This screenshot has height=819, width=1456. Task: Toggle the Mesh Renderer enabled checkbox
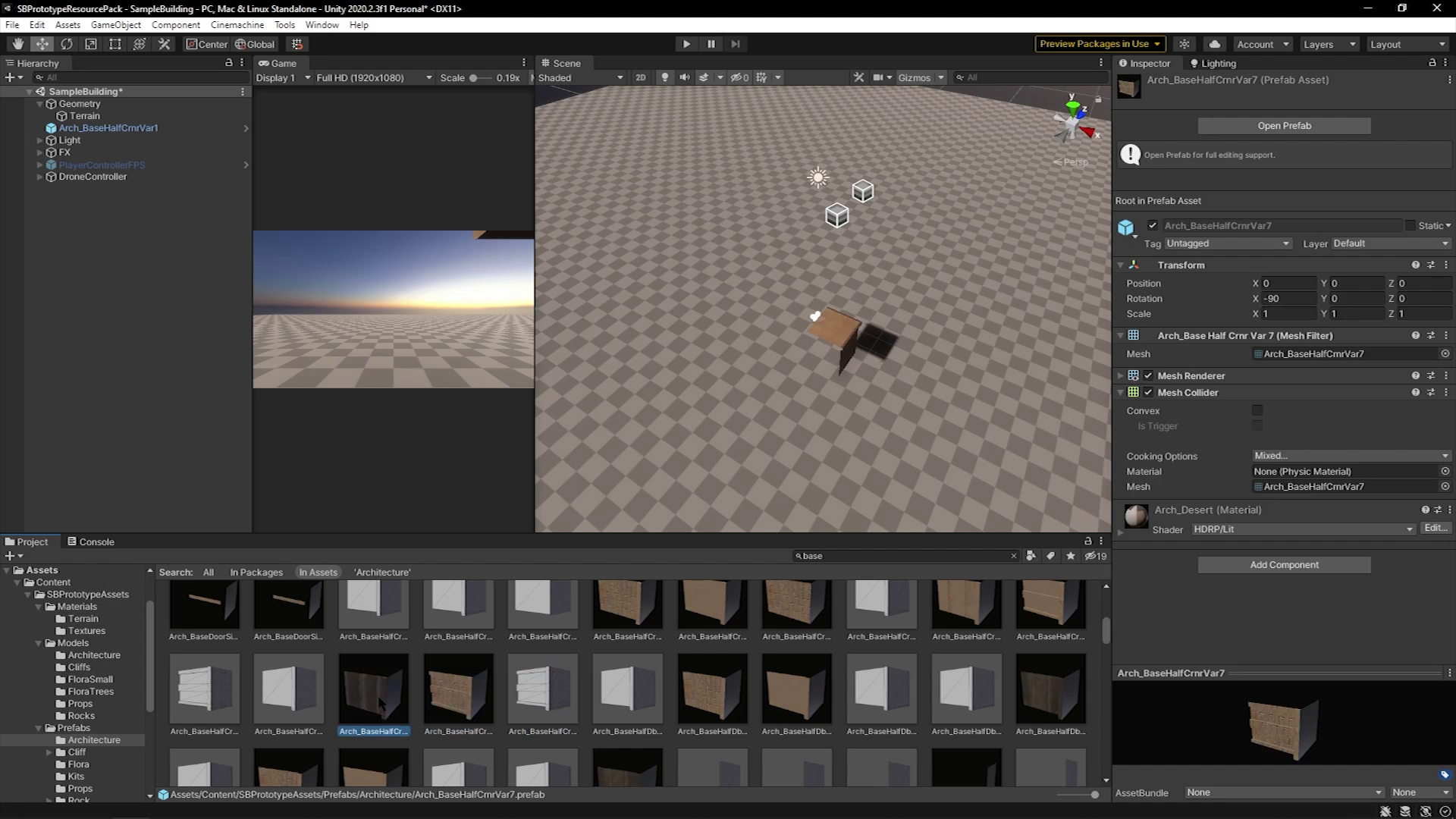tap(1148, 375)
